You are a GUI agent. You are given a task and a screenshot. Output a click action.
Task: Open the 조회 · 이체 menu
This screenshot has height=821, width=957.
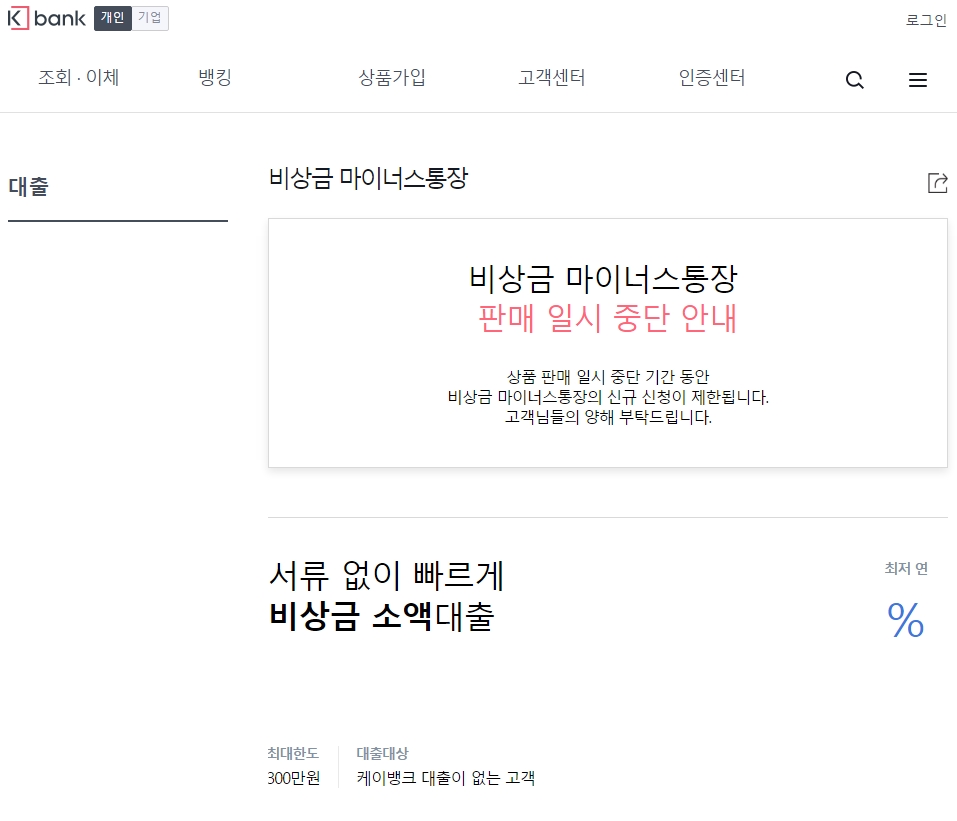point(78,78)
